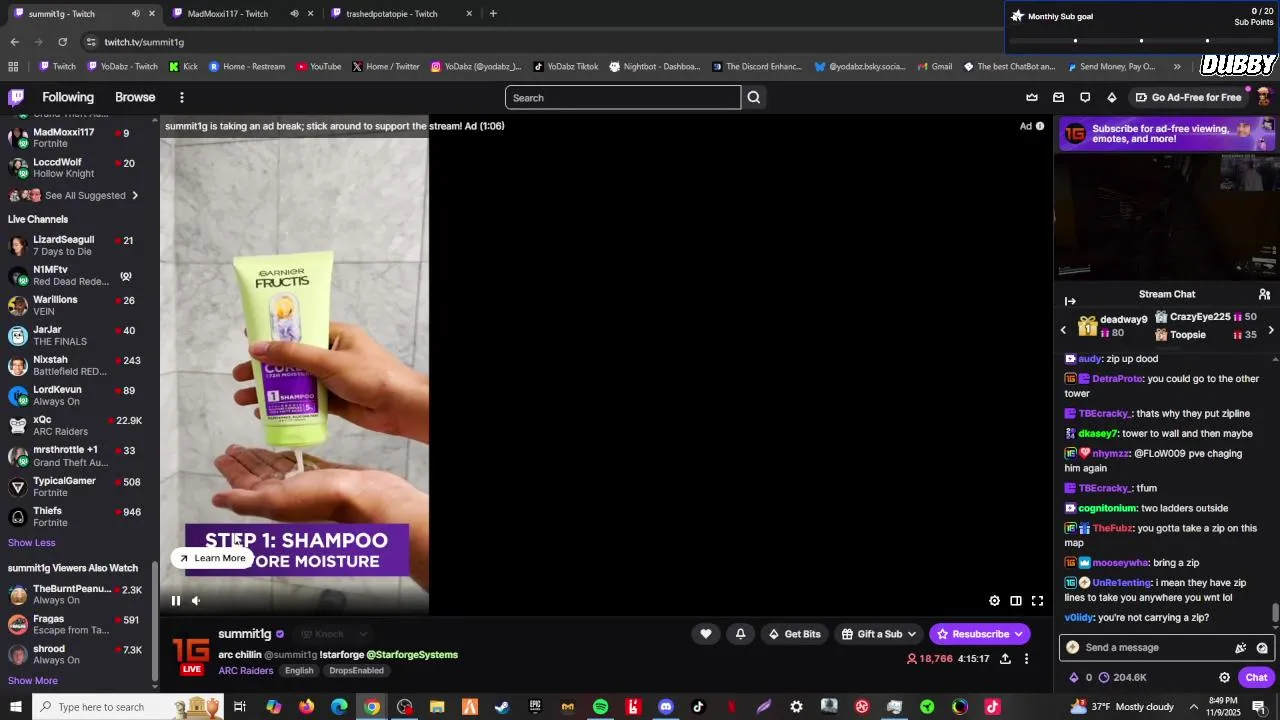Image resolution: width=1280 pixels, height=720 pixels.
Task: Open the whispers chat bubble icon
Action: pos(1085,97)
